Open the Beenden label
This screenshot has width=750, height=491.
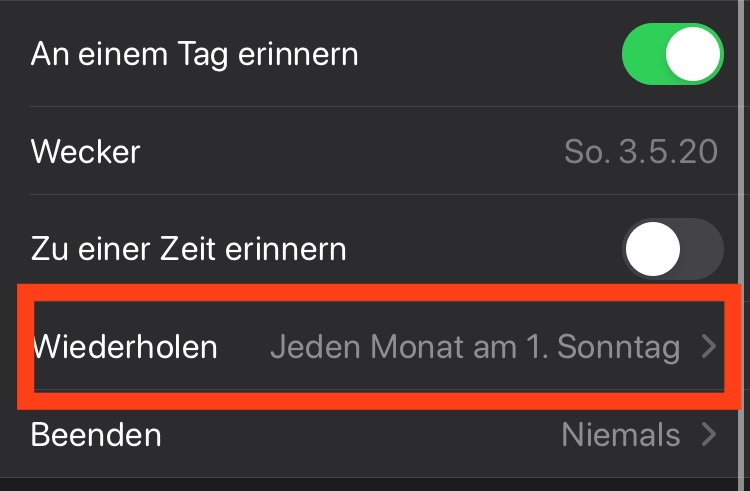pos(96,435)
